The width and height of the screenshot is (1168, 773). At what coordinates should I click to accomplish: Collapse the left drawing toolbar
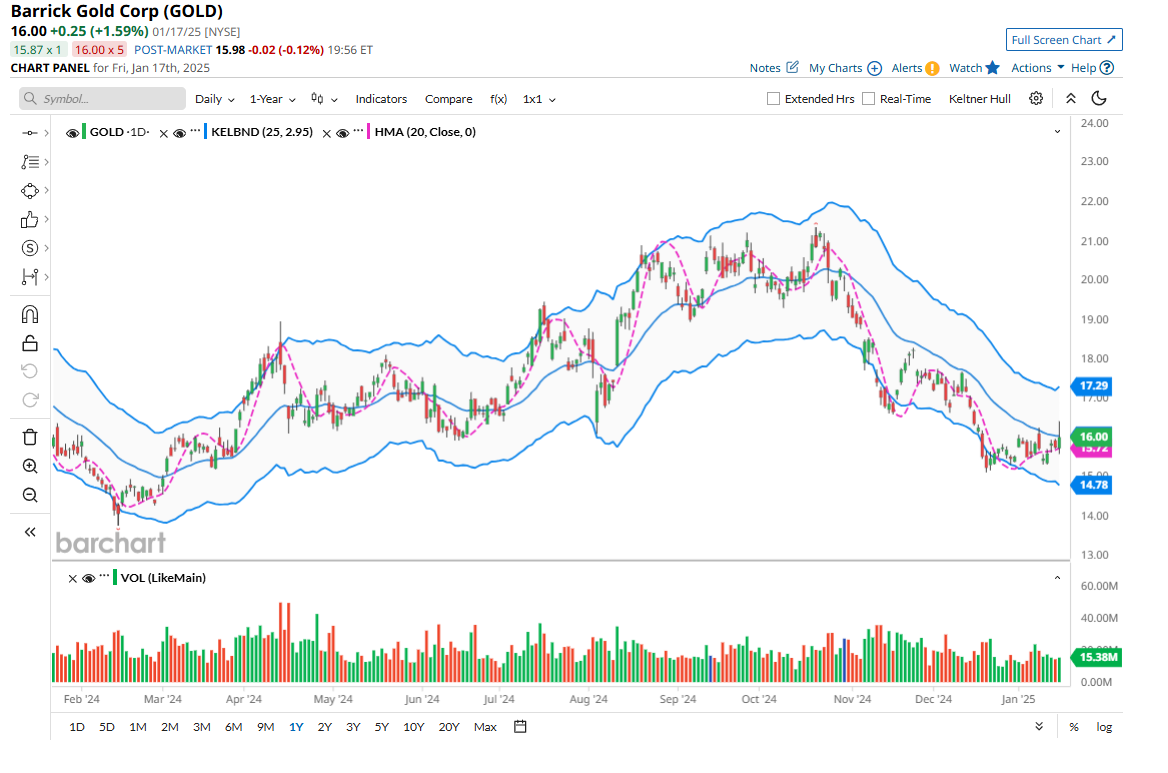29,532
